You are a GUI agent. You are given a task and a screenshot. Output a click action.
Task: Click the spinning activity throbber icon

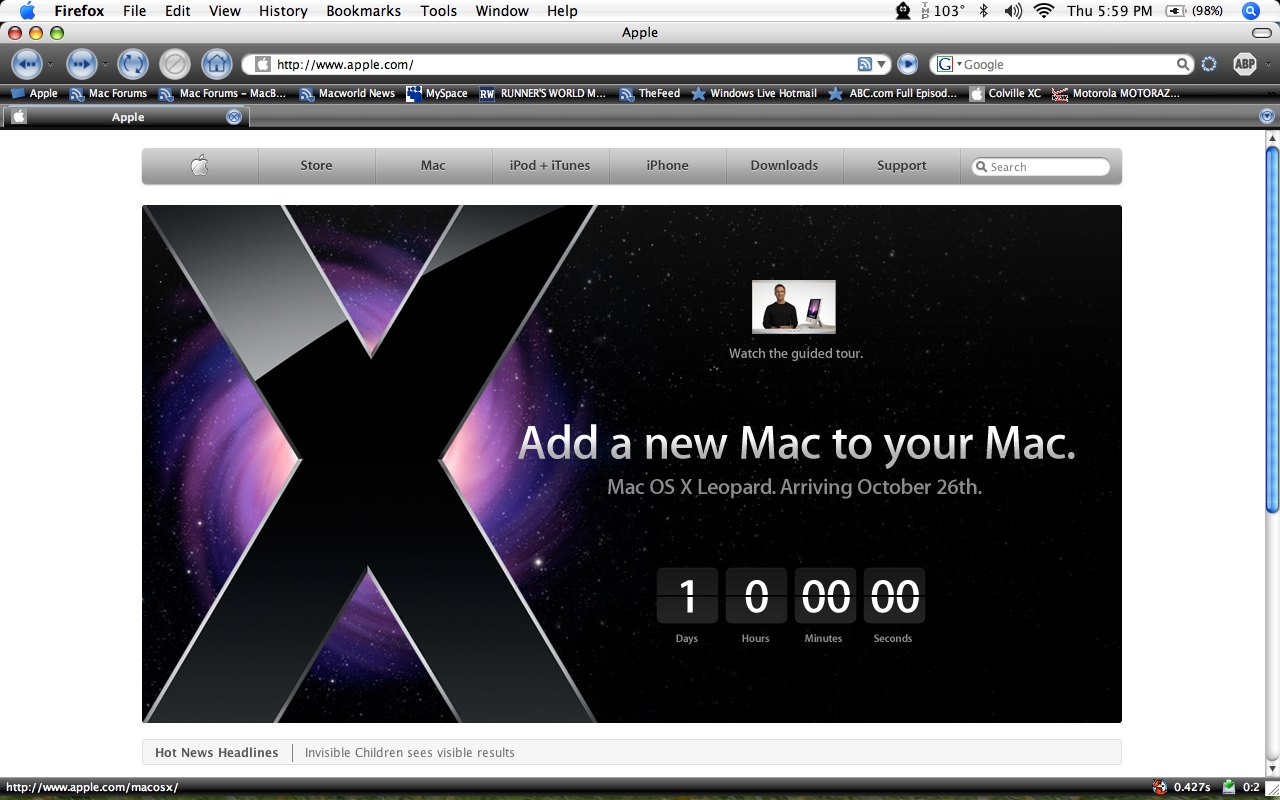(1209, 64)
